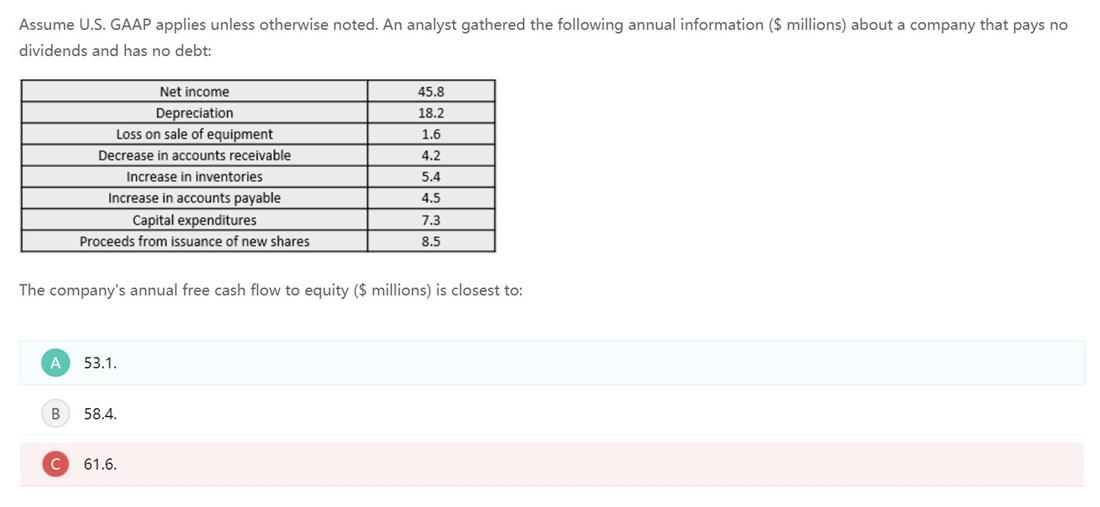Click the 45.8 value cell
The image size is (1100, 507).
tap(431, 91)
